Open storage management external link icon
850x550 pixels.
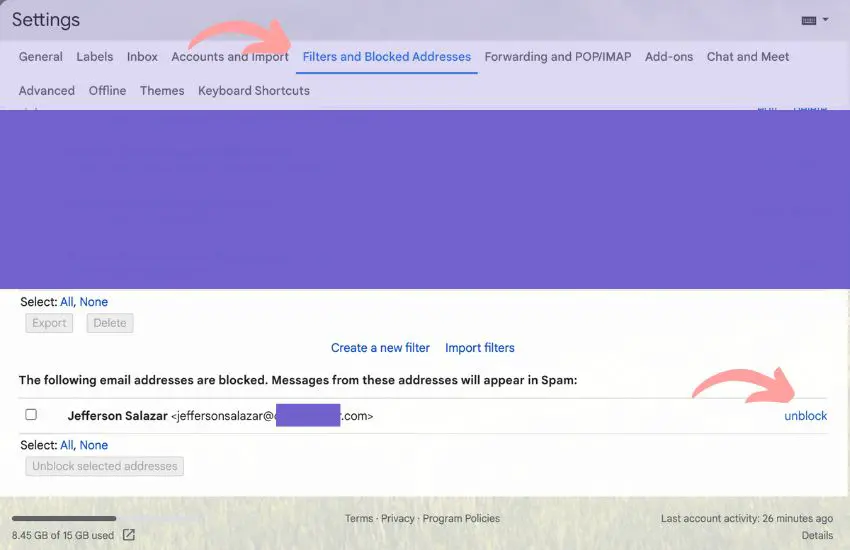point(128,535)
